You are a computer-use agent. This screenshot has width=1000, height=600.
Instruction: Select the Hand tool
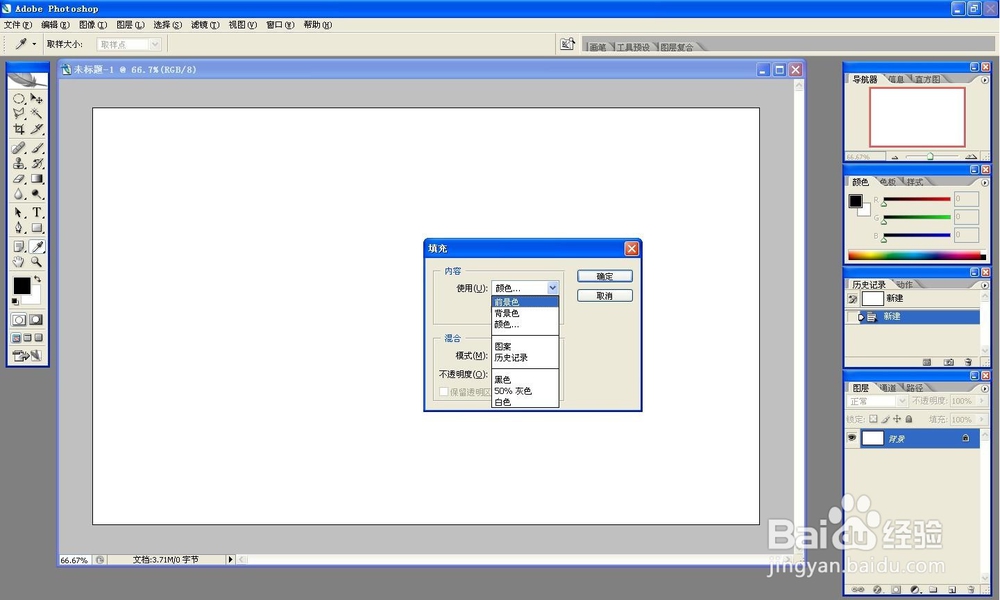point(19,261)
